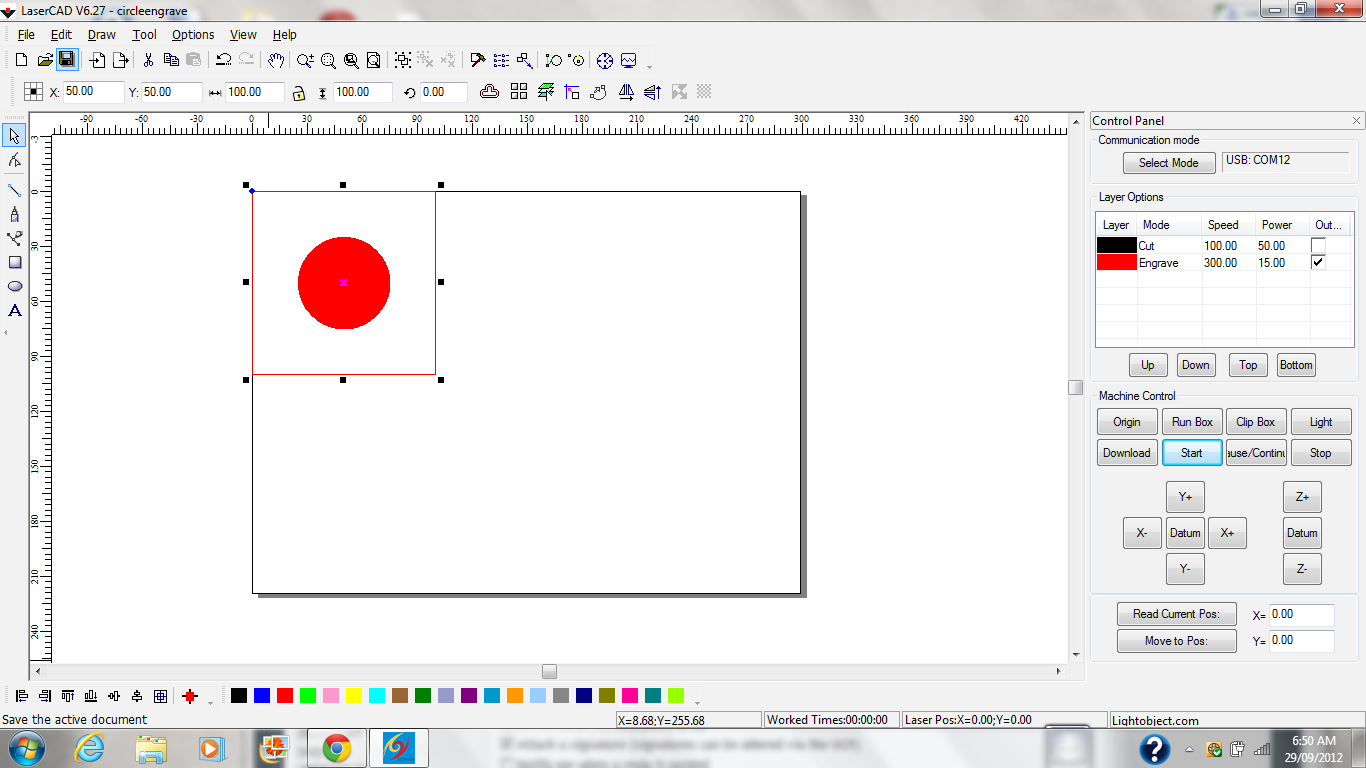This screenshot has height=768, width=1366.
Task: Open the Draw menu
Action: pos(101,35)
